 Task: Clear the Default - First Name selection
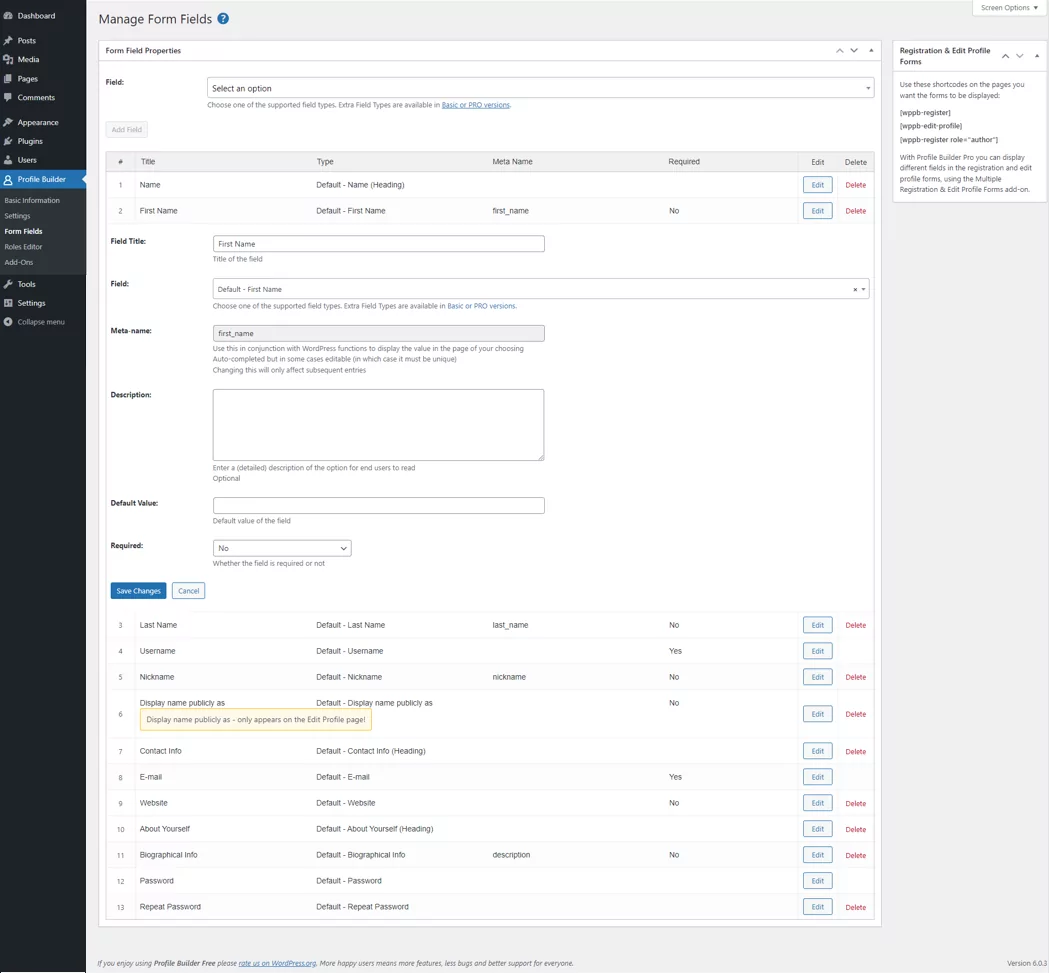855,290
